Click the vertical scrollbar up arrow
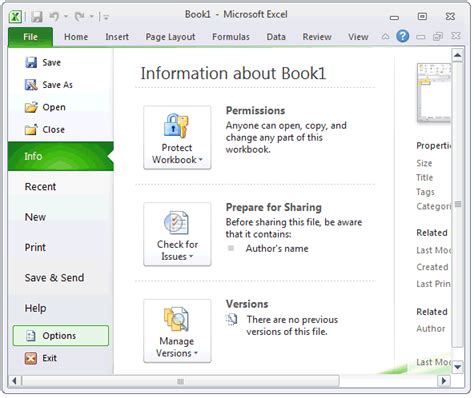Screen dimensions: 474x398 point(458,55)
